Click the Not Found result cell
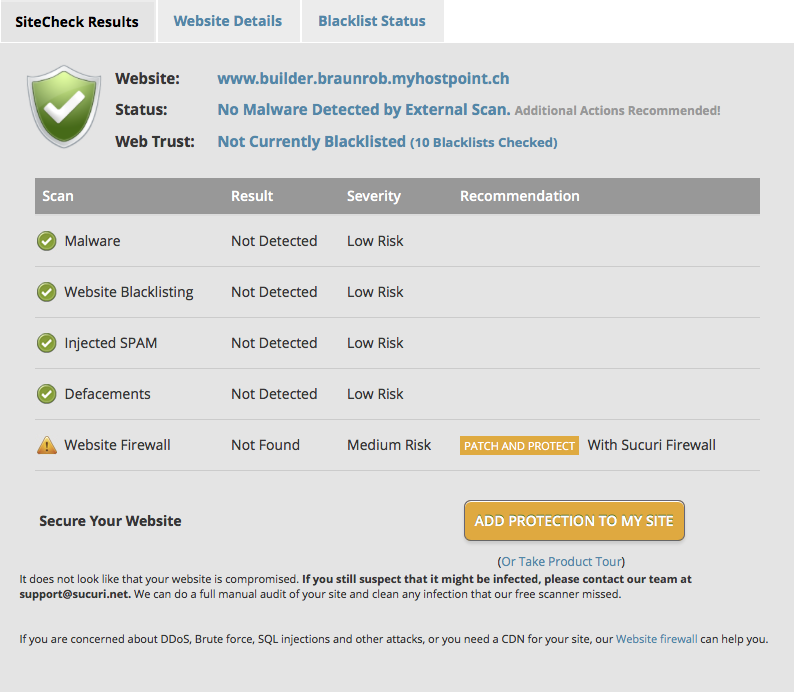 [x=265, y=445]
